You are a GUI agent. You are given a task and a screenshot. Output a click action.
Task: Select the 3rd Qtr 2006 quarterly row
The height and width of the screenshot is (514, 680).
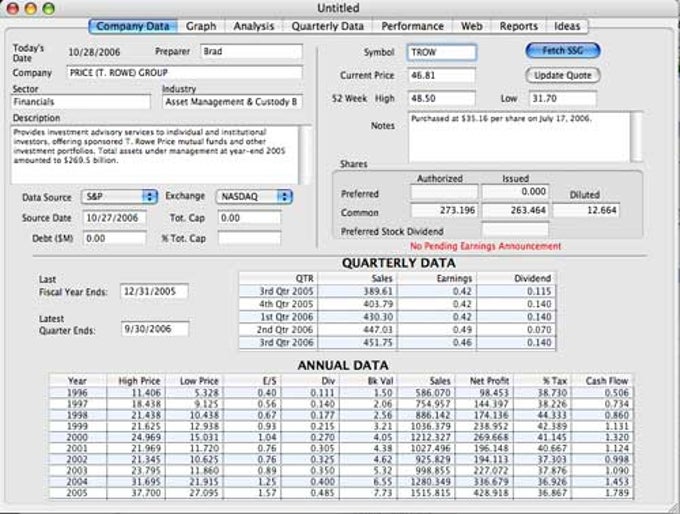pos(397,343)
